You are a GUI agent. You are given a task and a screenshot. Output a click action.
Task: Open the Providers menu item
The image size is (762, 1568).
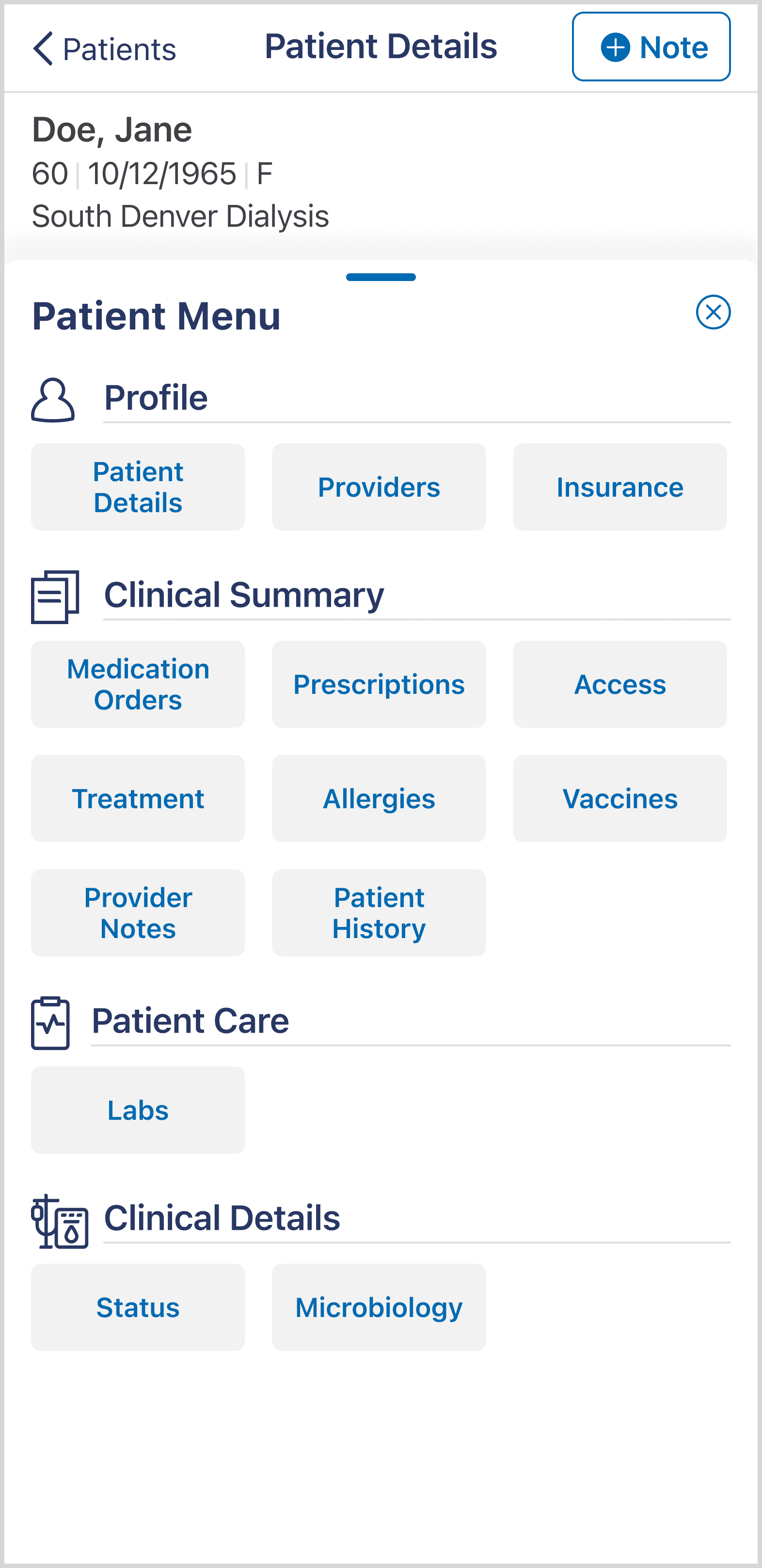(x=379, y=487)
